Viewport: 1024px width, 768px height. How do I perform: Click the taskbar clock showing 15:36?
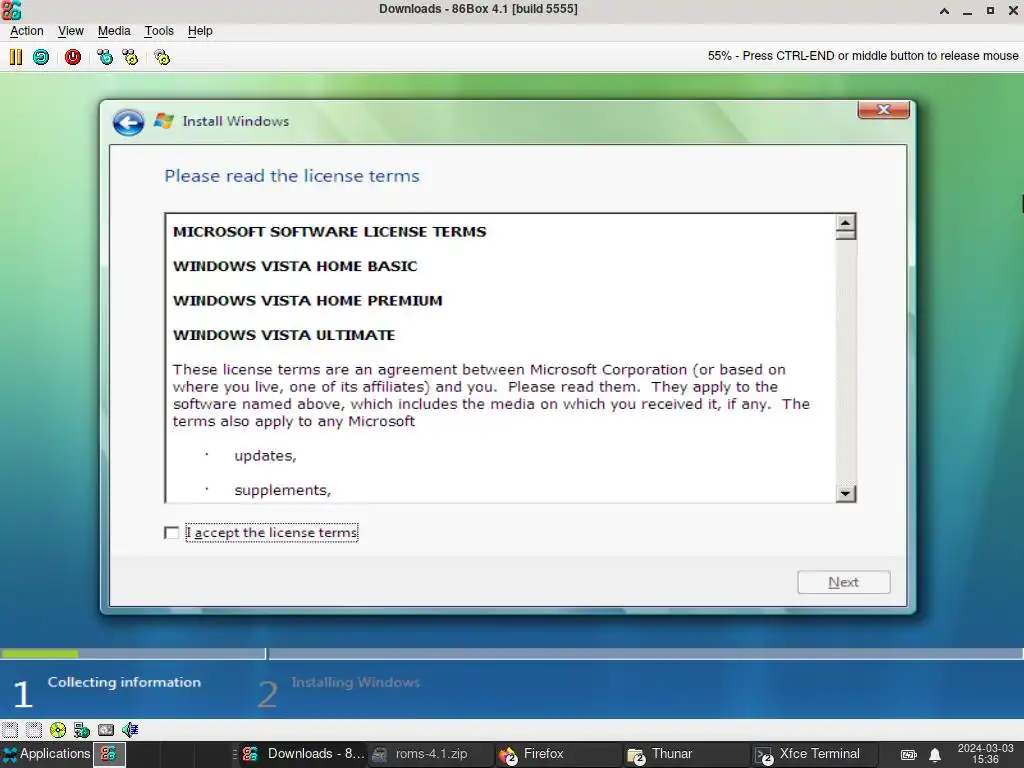pos(985,754)
